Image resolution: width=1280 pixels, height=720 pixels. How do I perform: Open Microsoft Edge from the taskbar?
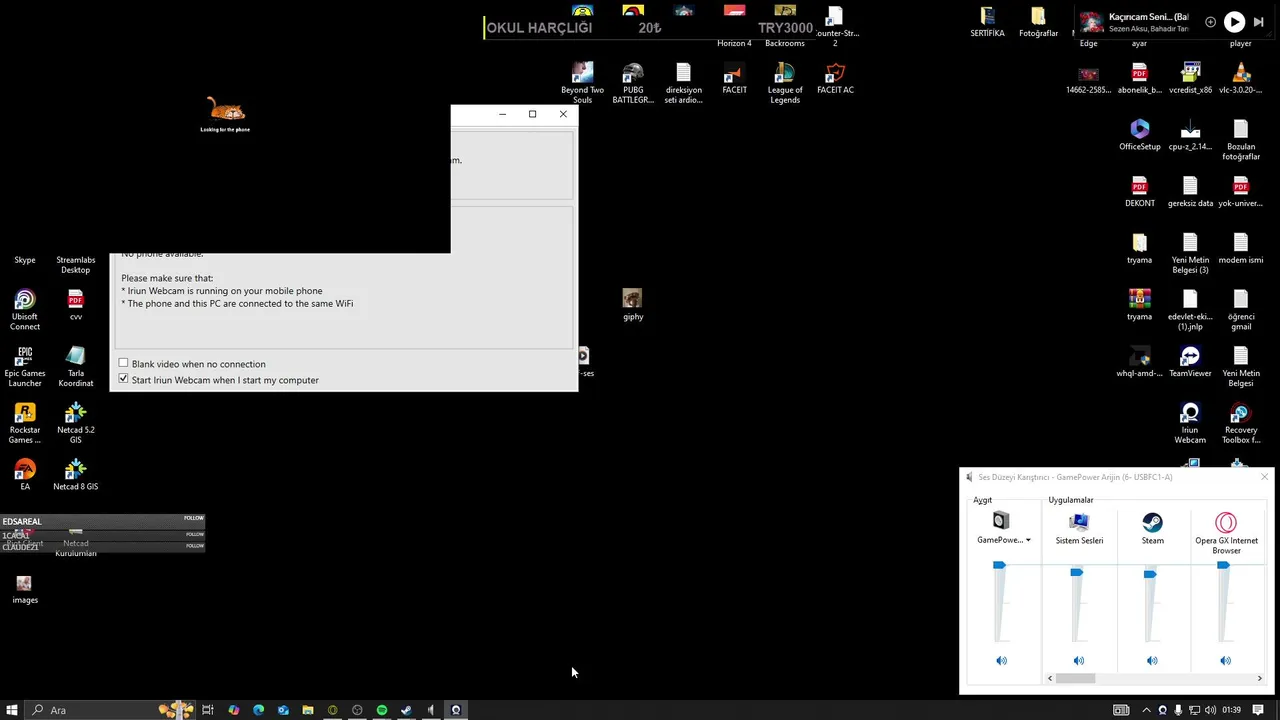click(x=258, y=710)
